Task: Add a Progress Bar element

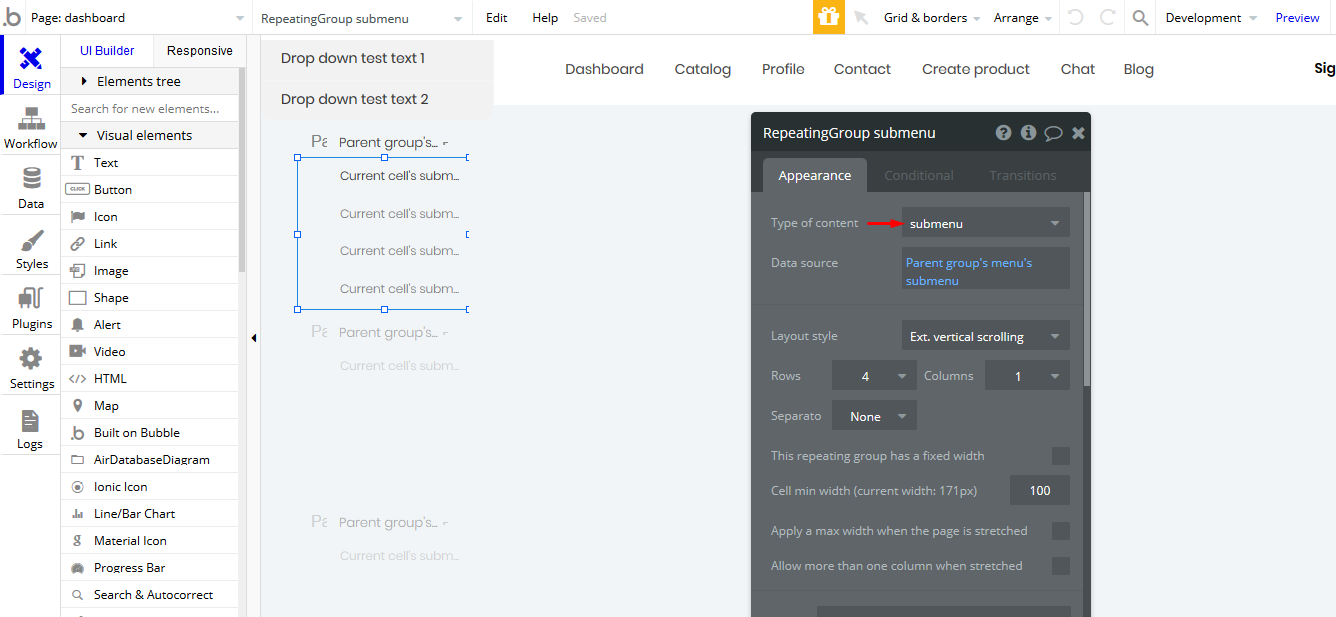Action: click(x=150, y=568)
